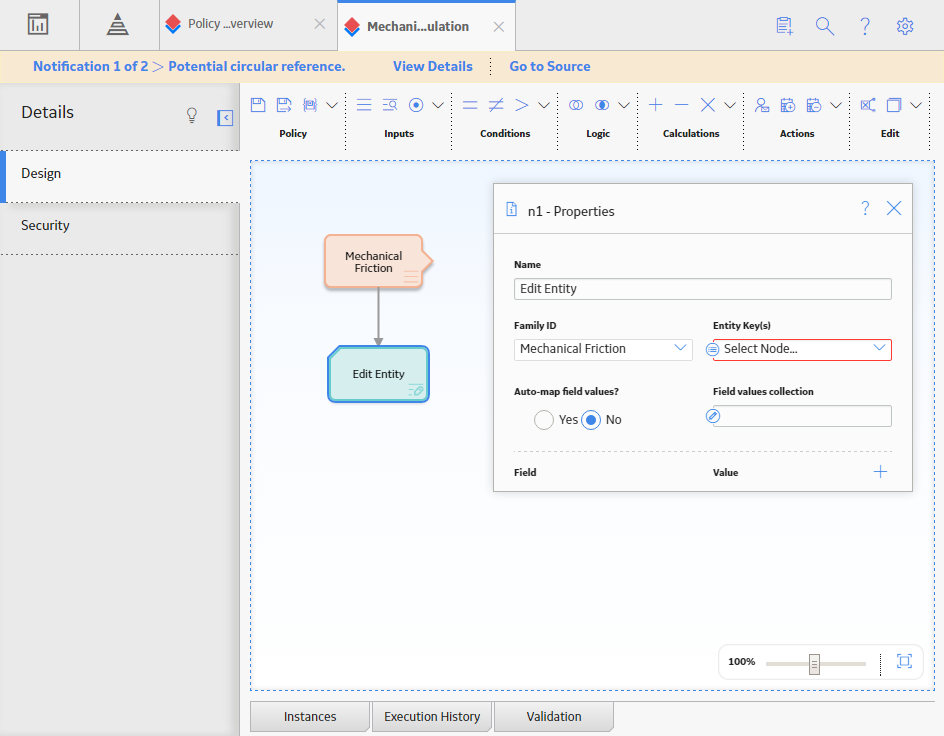
Task: Insert a Multiply calculation node
Action: click(x=707, y=105)
